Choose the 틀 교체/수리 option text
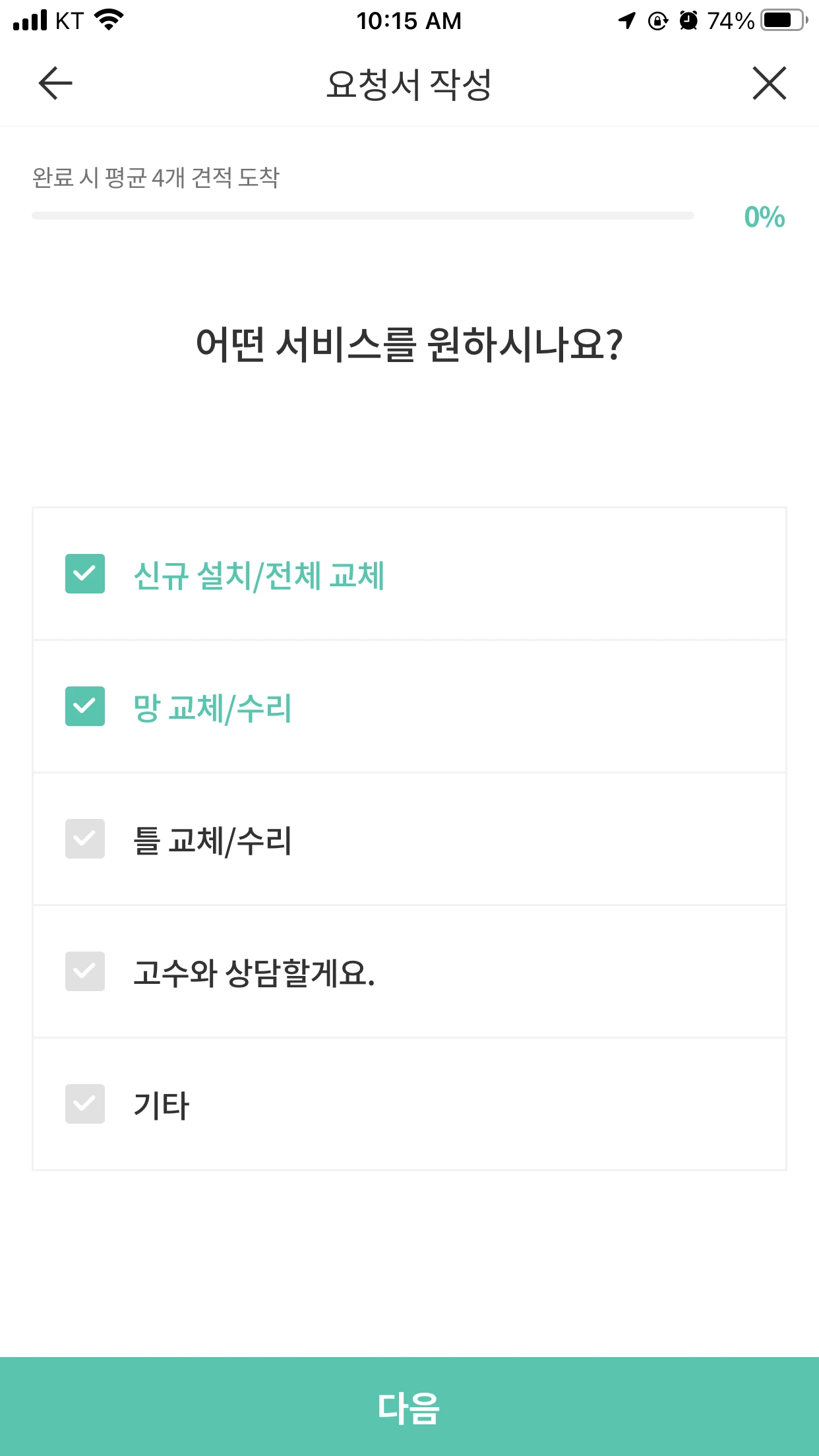The image size is (819, 1456). pyautogui.click(x=212, y=841)
